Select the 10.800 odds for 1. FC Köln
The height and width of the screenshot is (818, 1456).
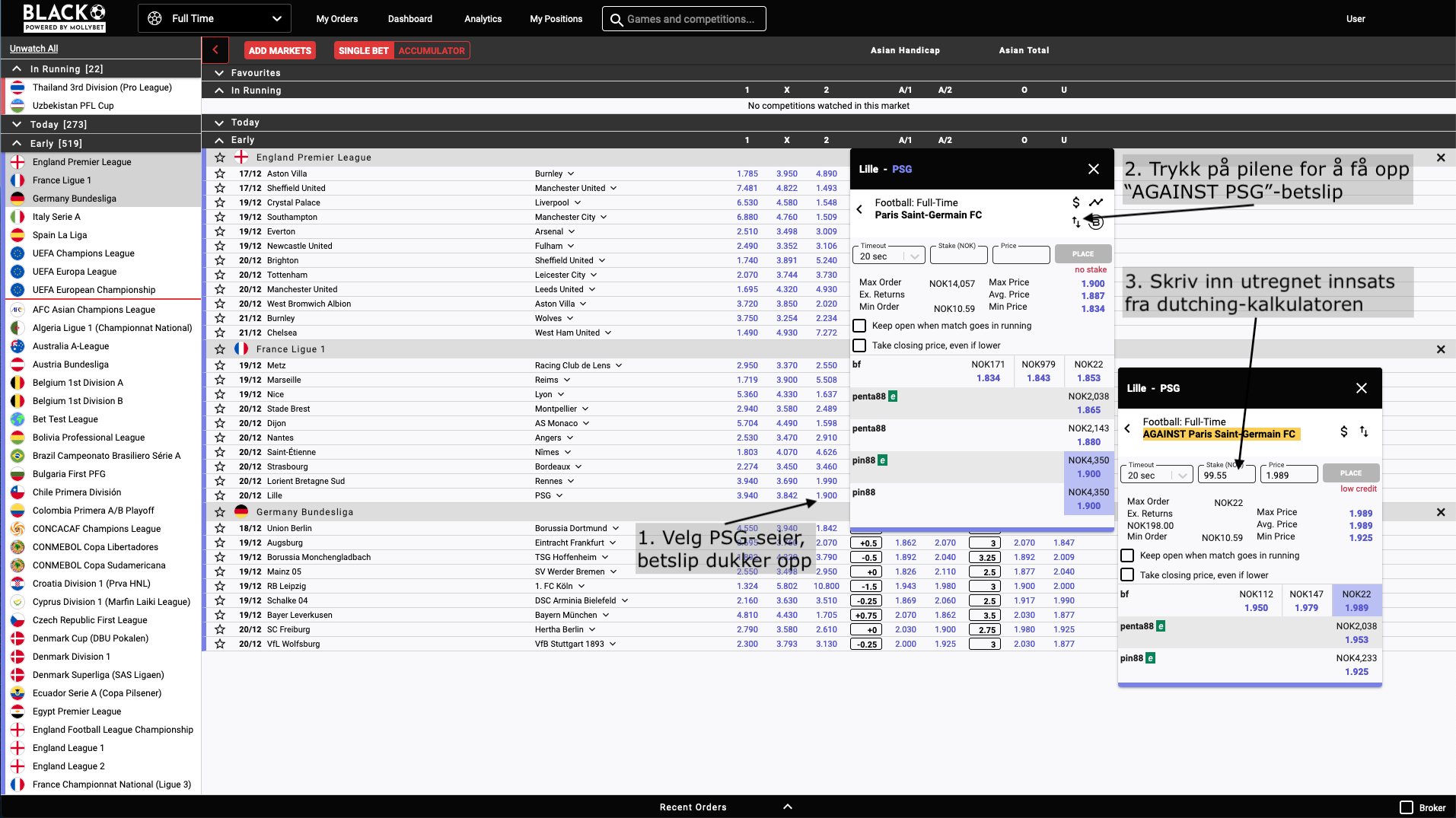pyautogui.click(x=827, y=586)
